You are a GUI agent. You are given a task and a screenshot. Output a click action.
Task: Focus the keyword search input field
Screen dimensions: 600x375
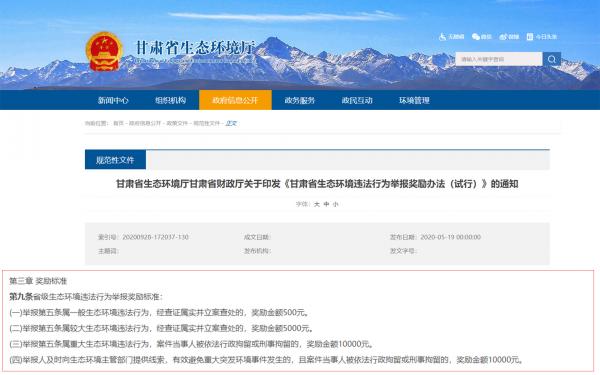pyautogui.click(x=499, y=59)
